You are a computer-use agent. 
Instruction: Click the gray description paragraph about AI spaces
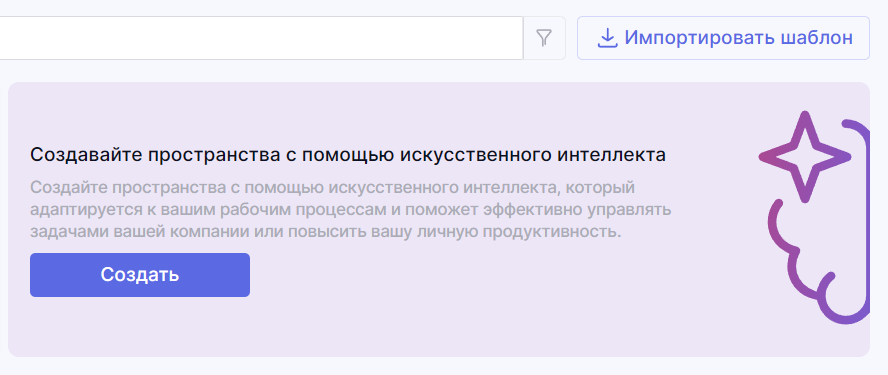pyautogui.click(x=350, y=210)
